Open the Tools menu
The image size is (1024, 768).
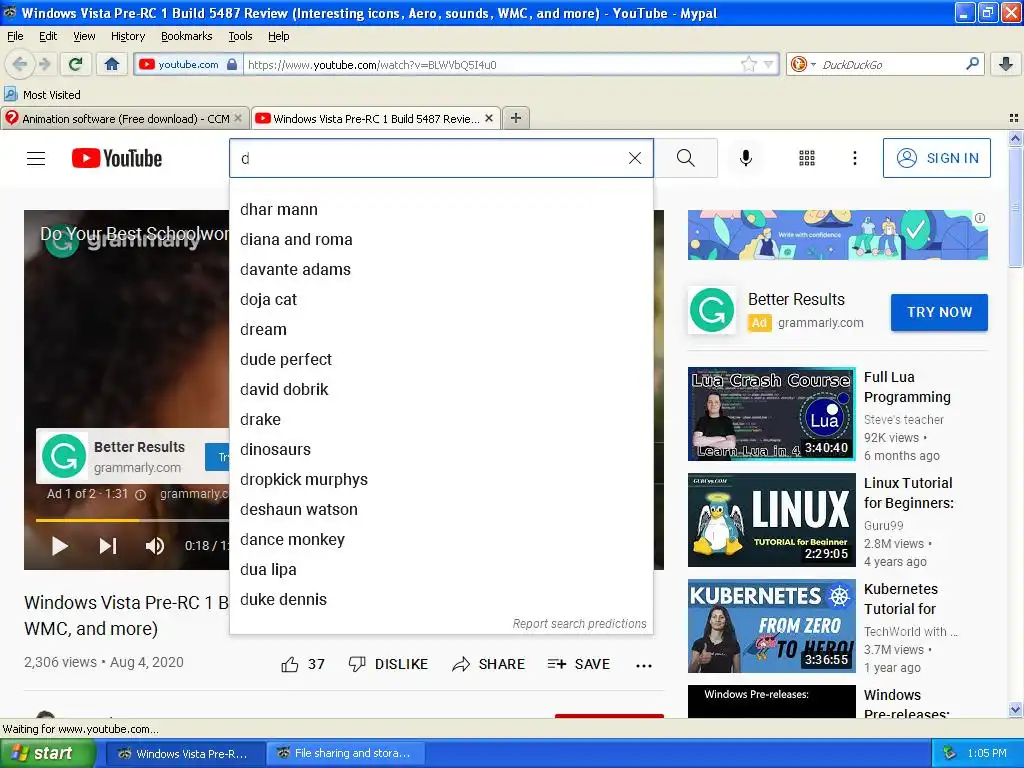click(240, 36)
